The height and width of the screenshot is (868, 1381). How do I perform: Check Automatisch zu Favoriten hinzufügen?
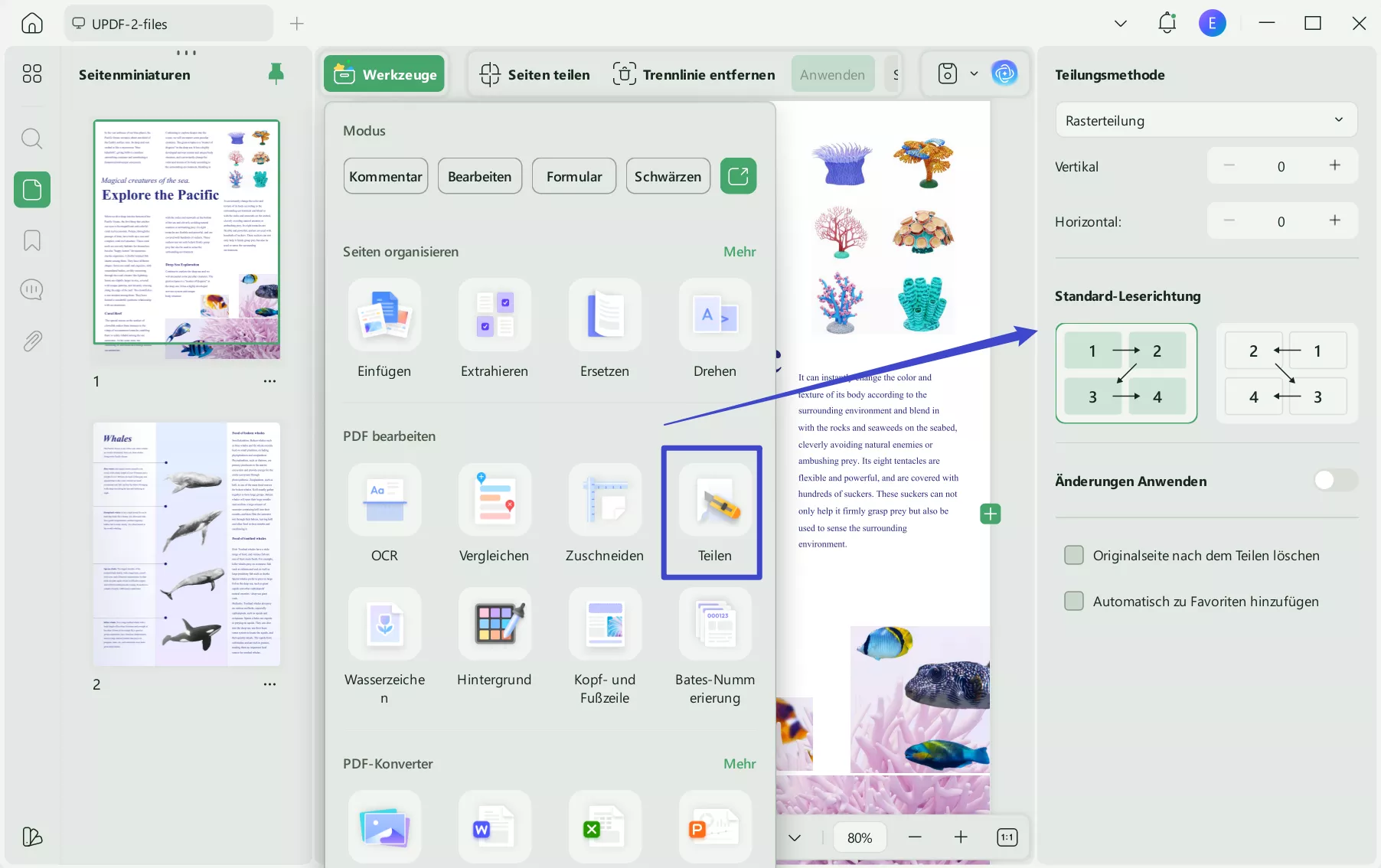tap(1074, 601)
